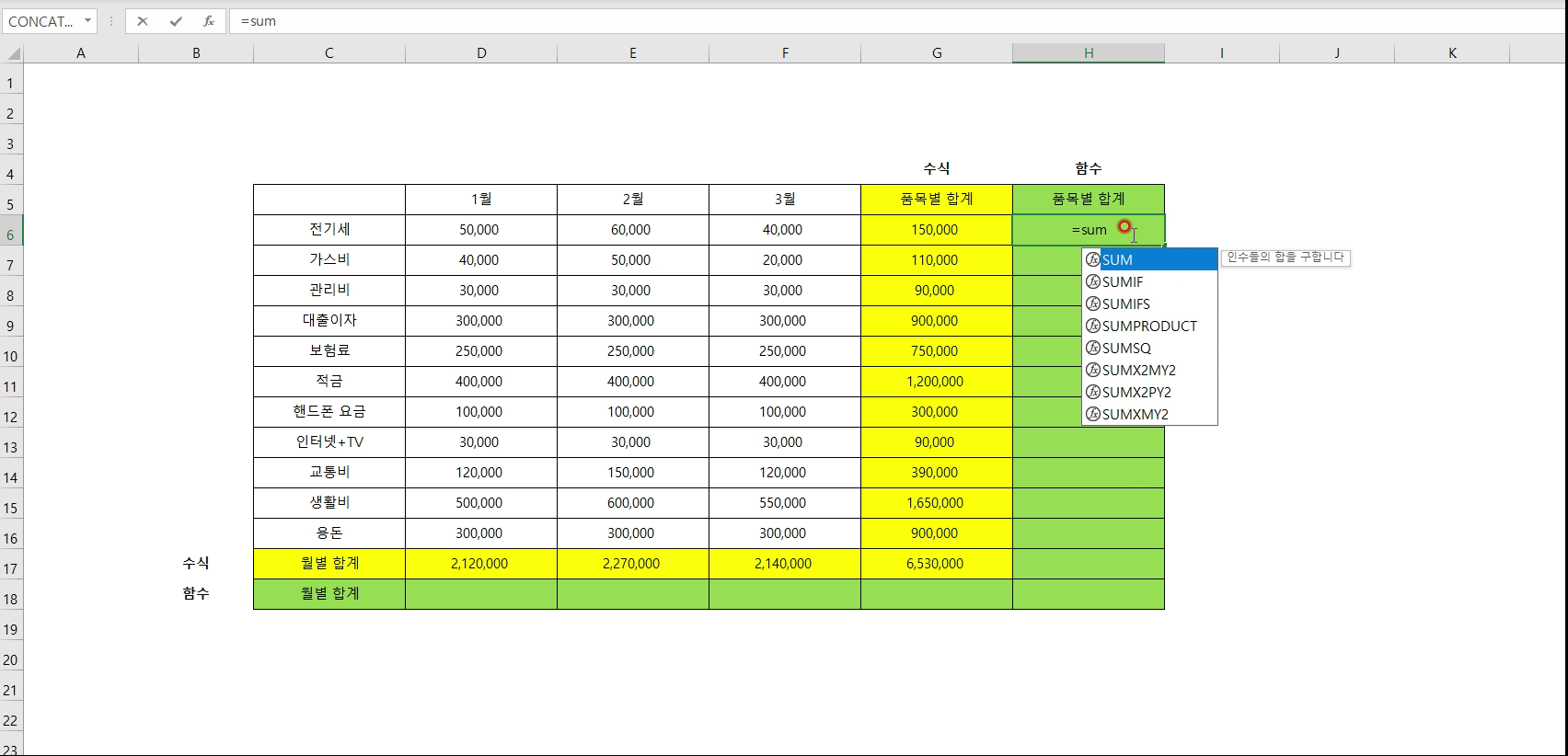Click the 2,270,000 February total
The height and width of the screenshot is (756, 1568).
pos(633,564)
